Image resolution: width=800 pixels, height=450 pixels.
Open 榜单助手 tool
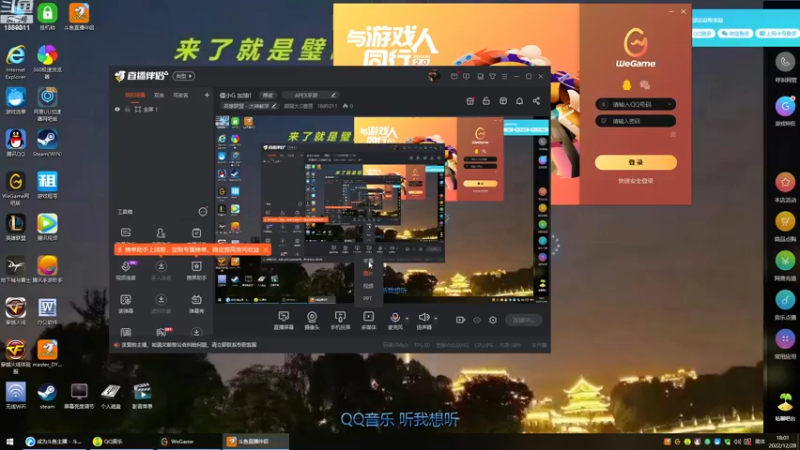(196, 270)
